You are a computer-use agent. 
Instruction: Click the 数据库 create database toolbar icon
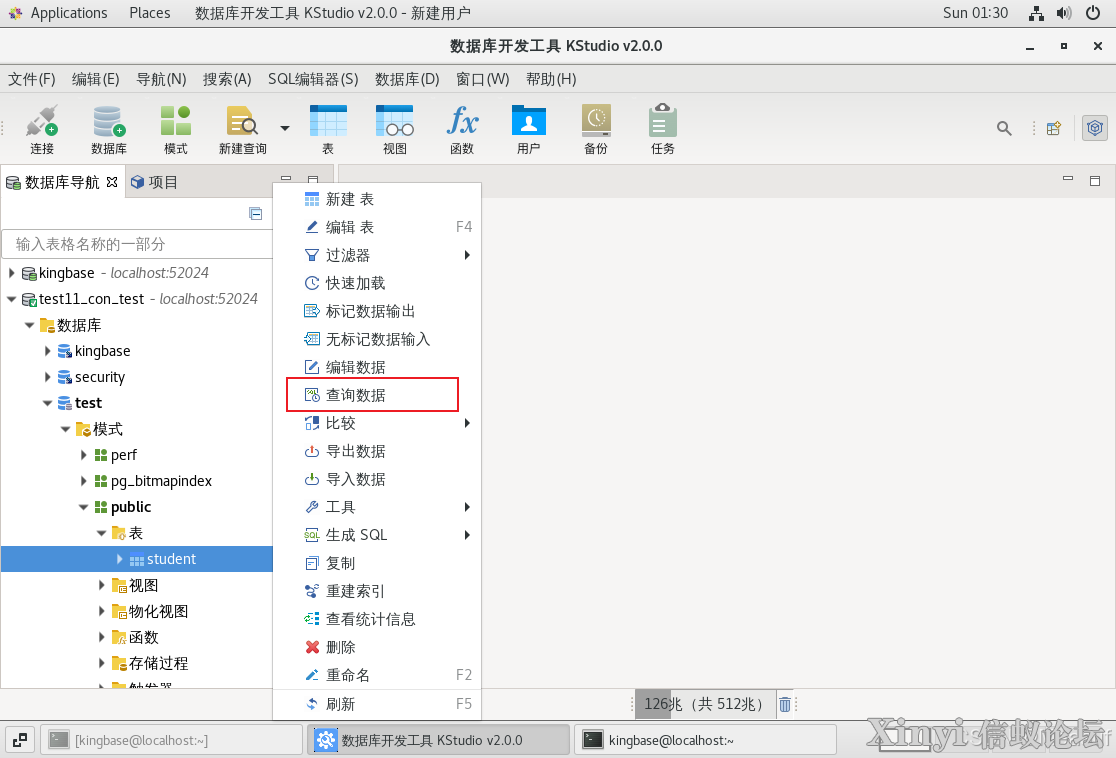tap(109, 129)
